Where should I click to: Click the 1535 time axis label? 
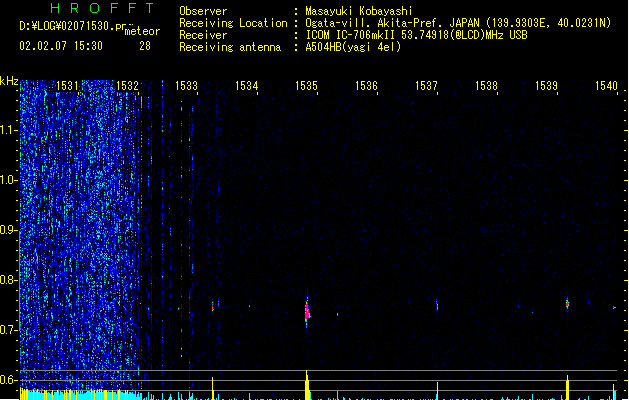(x=306, y=86)
